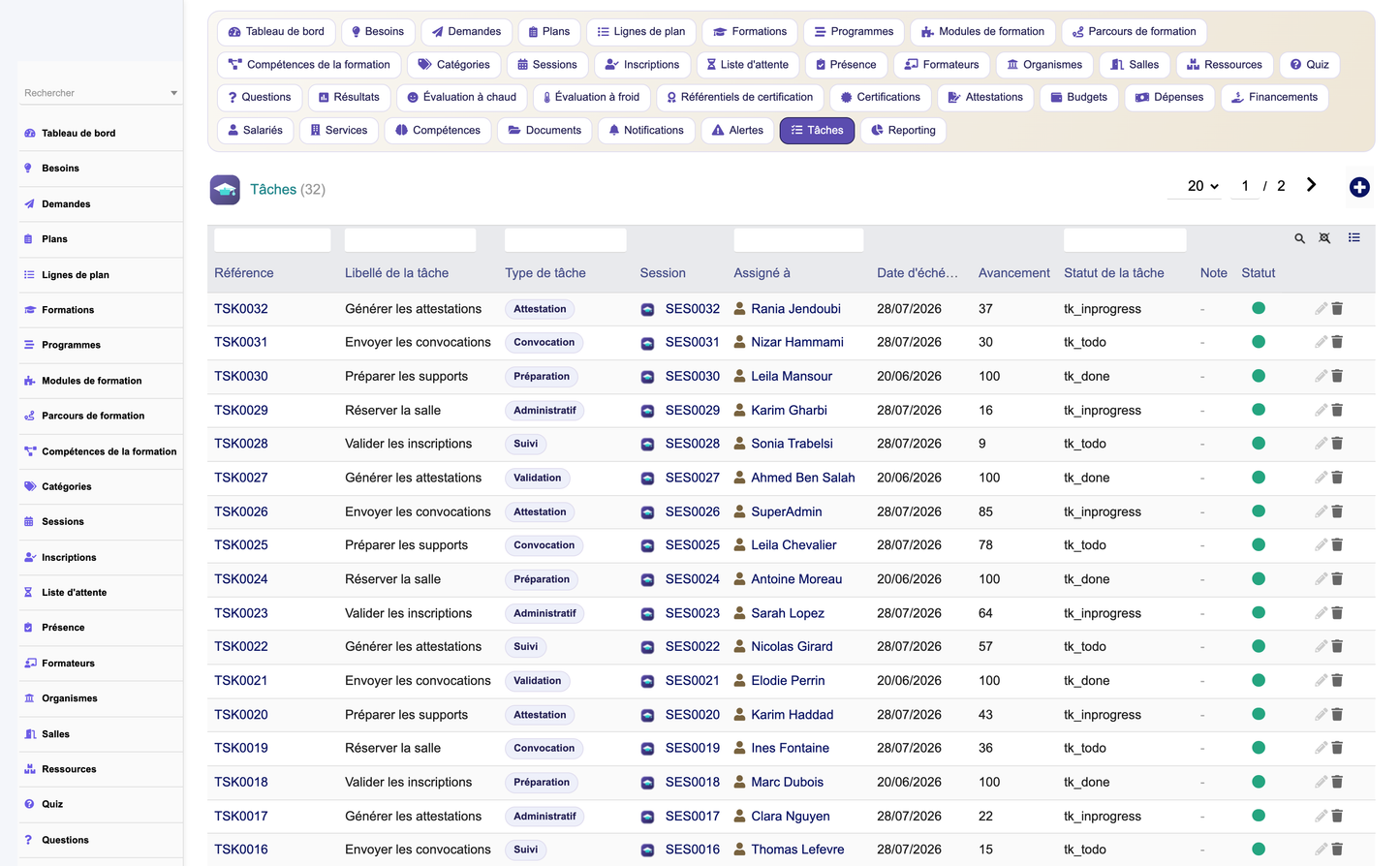The height and width of the screenshot is (866, 1400).
Task: Go to next page arrow
Action: [x=1311, y=185]
